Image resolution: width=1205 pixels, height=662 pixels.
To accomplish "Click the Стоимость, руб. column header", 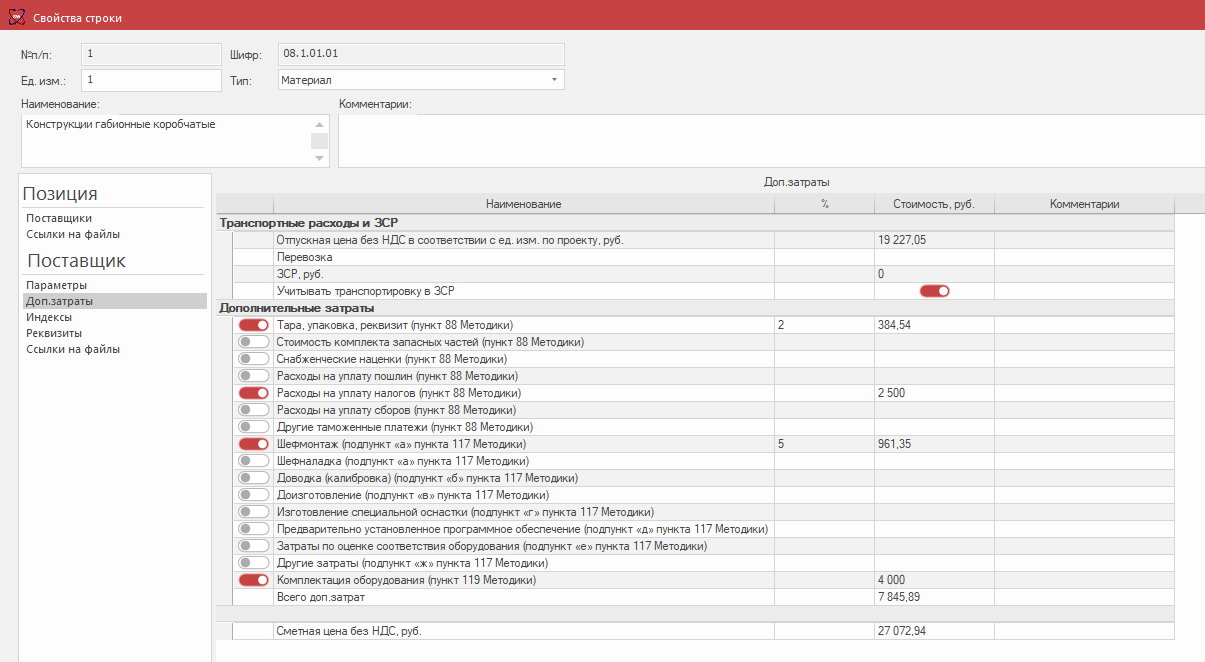I will tap(933, 204).
